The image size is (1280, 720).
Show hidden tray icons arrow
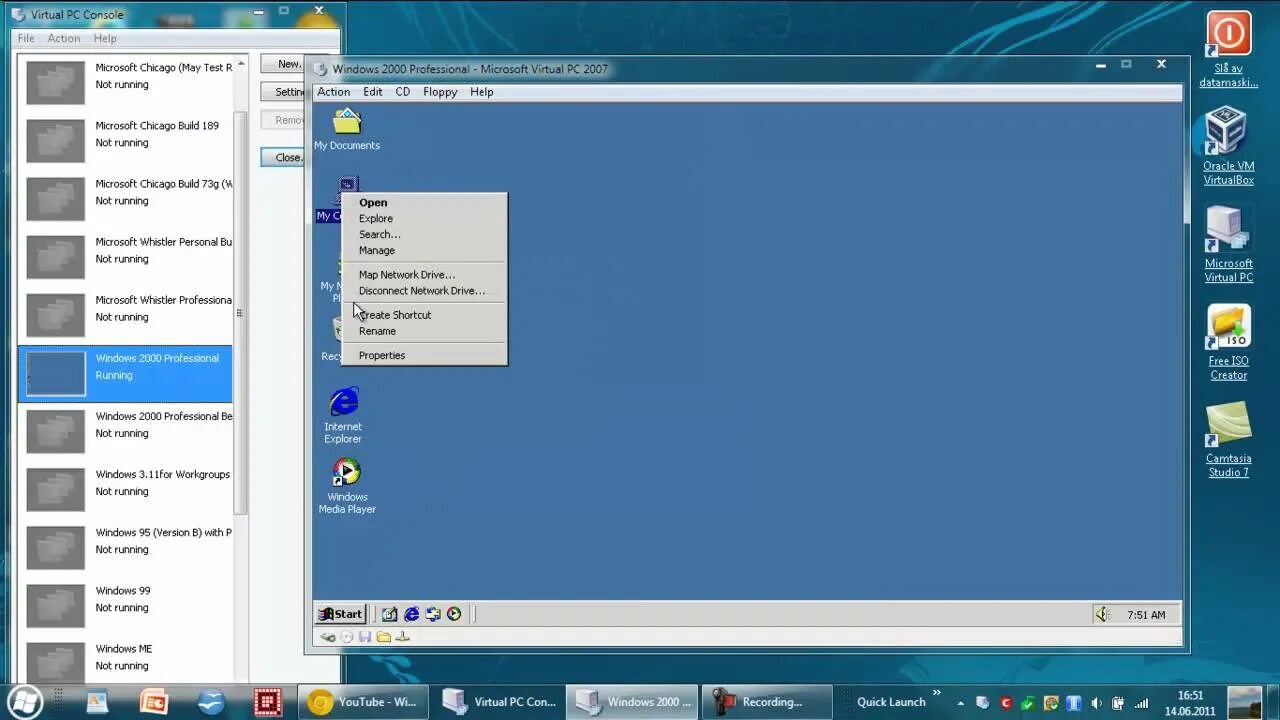(x=961, y=702)
